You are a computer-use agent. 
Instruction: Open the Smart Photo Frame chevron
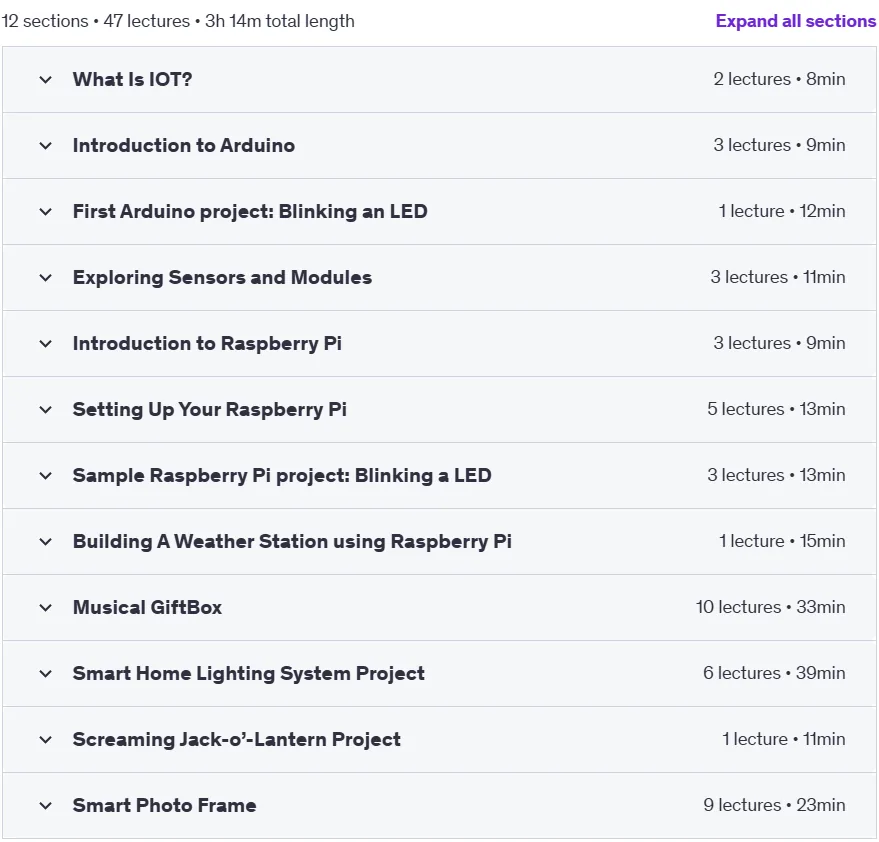pyautogui.click(x=46, y=806)
